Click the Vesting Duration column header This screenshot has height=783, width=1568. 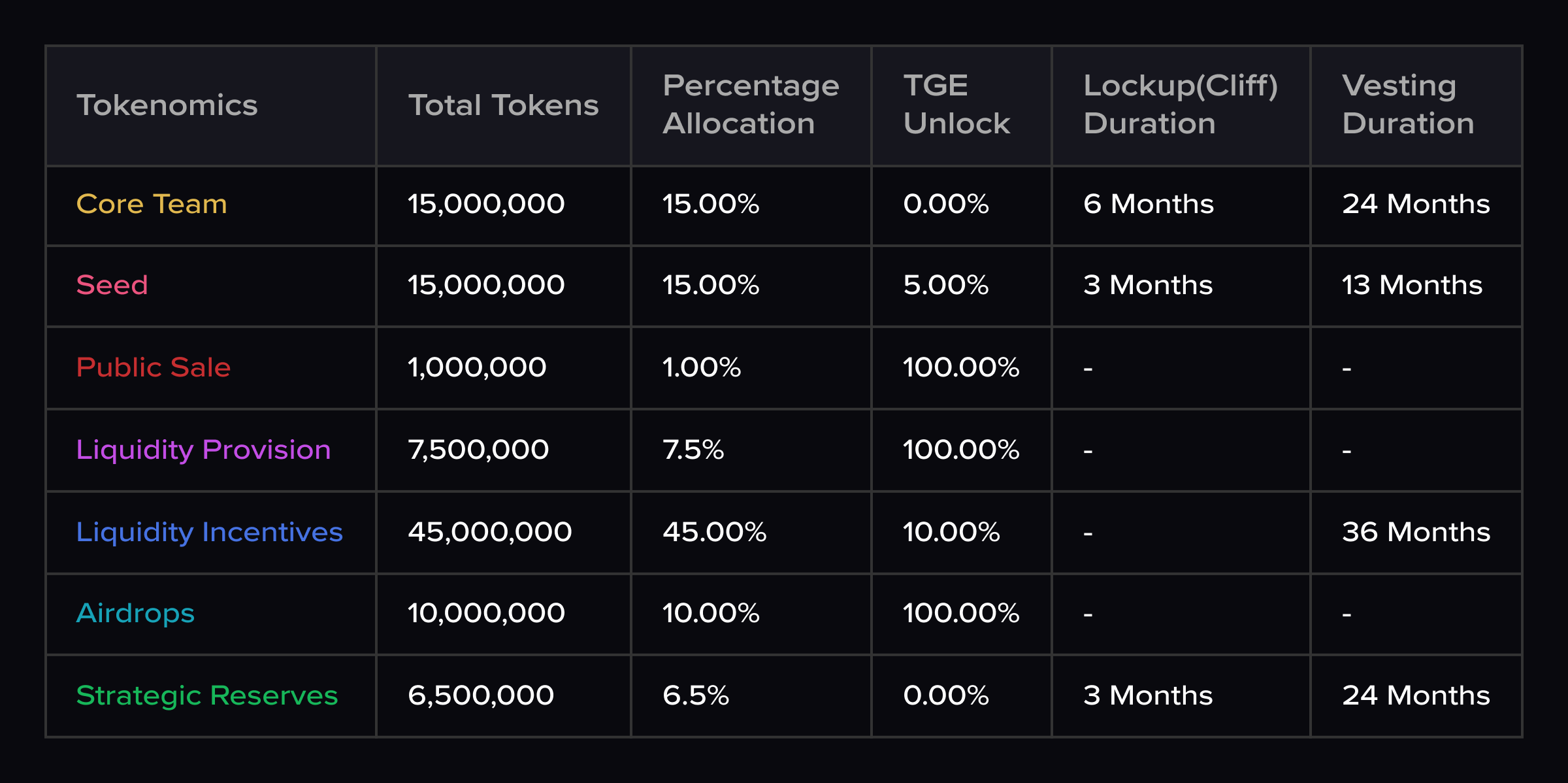pos(1408,105)
